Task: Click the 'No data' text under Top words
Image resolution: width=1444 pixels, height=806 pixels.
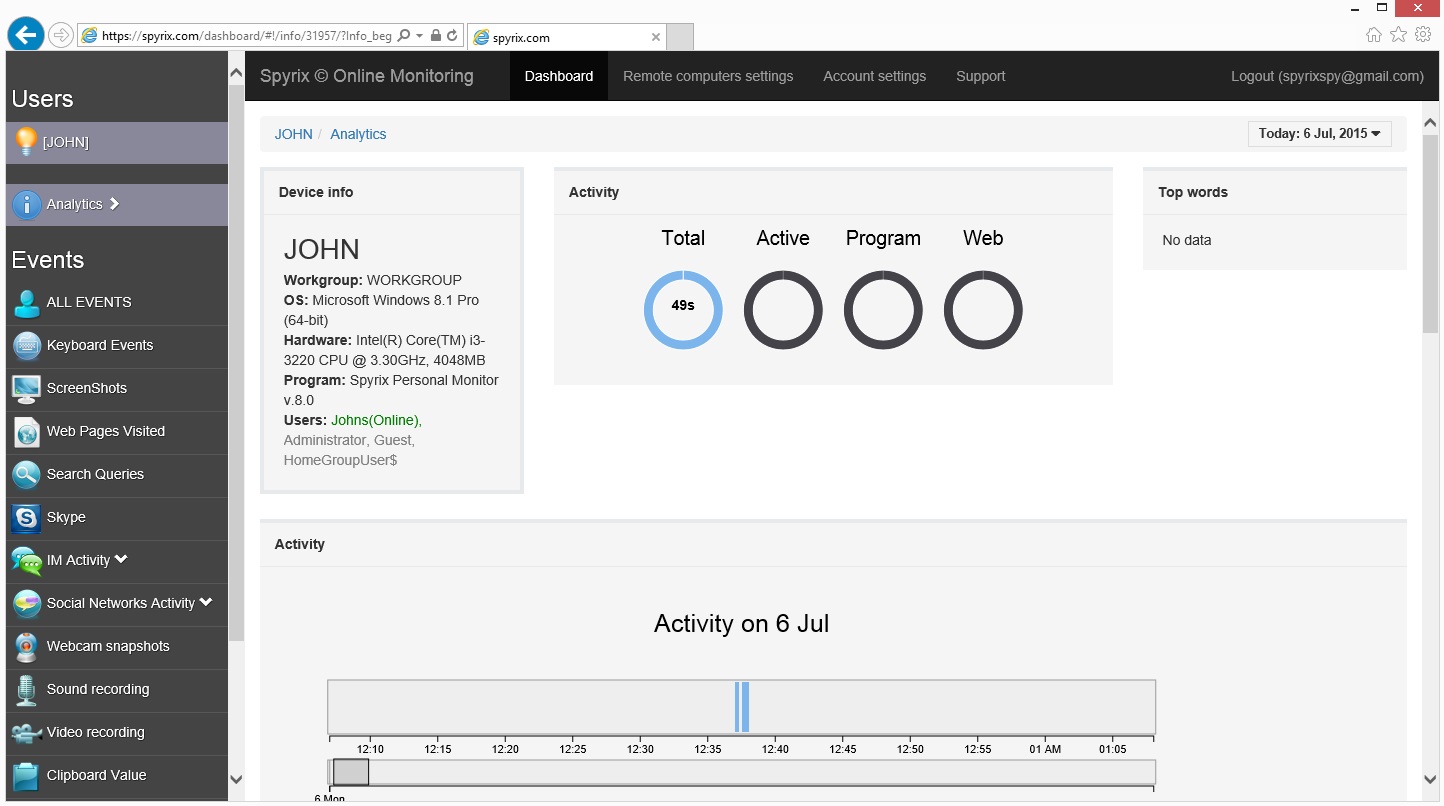Action: point(1187,240)
